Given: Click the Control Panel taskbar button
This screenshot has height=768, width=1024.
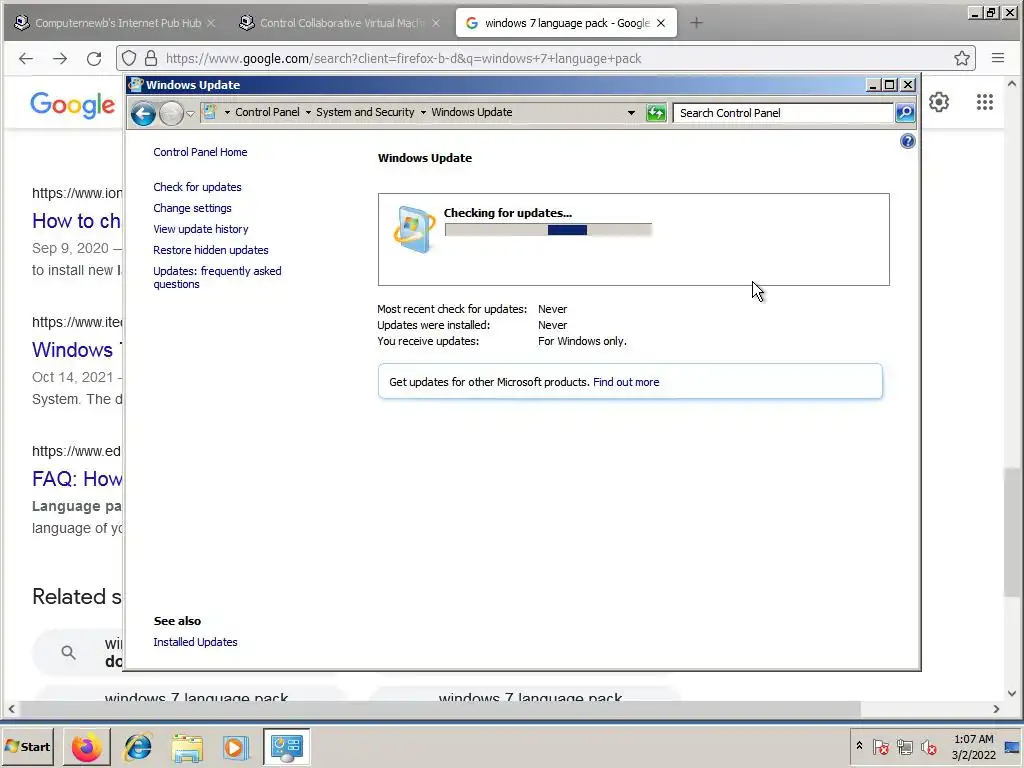Looking at the screenshot, I should (x=287, y=747).
